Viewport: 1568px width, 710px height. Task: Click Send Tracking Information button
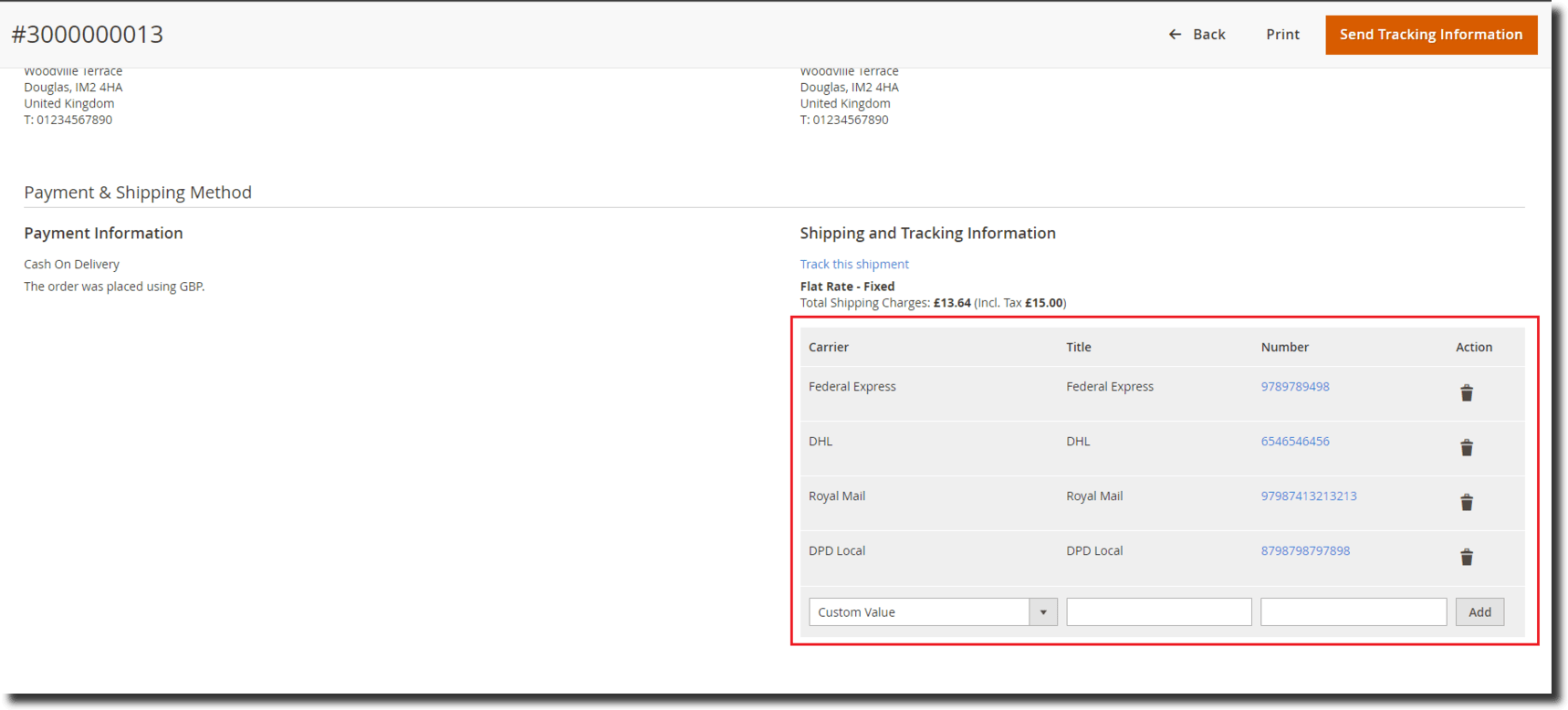[x=1430, y=35]
